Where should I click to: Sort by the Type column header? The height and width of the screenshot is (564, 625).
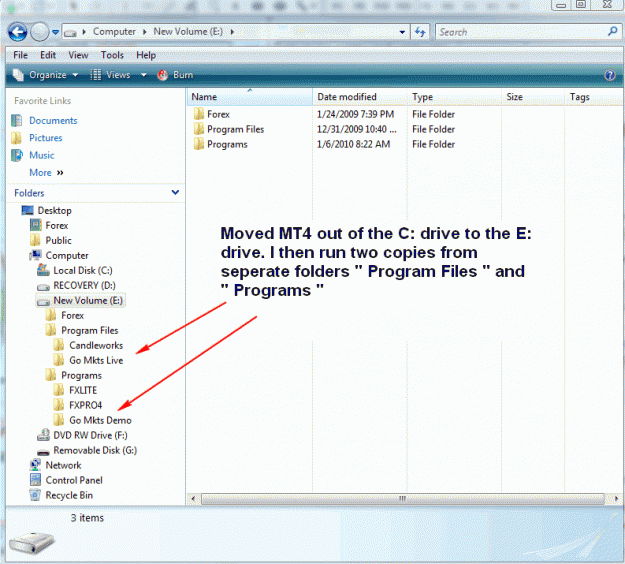454,97
